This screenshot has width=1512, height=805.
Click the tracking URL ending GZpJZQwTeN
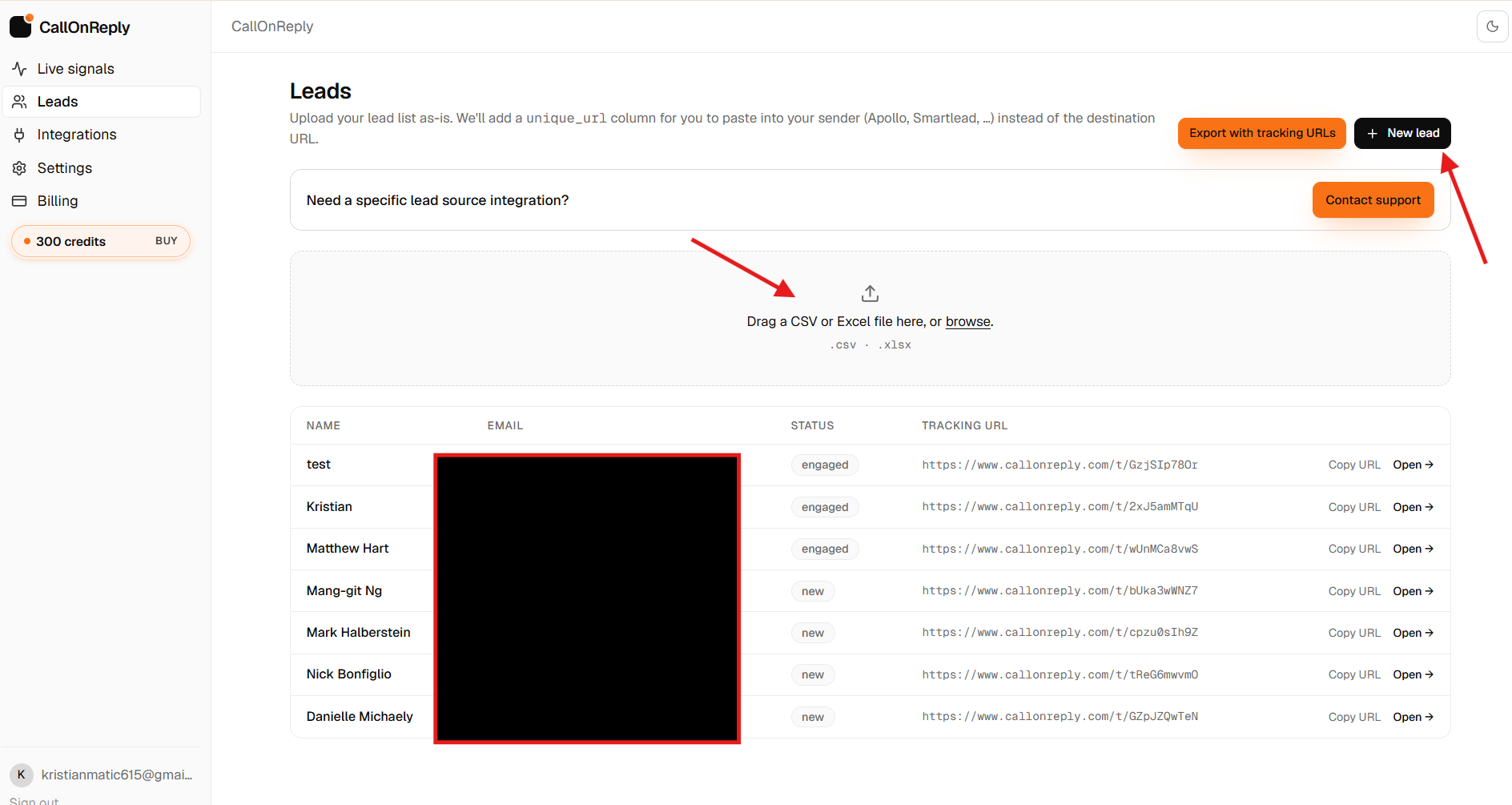[x=1060, y=716]
